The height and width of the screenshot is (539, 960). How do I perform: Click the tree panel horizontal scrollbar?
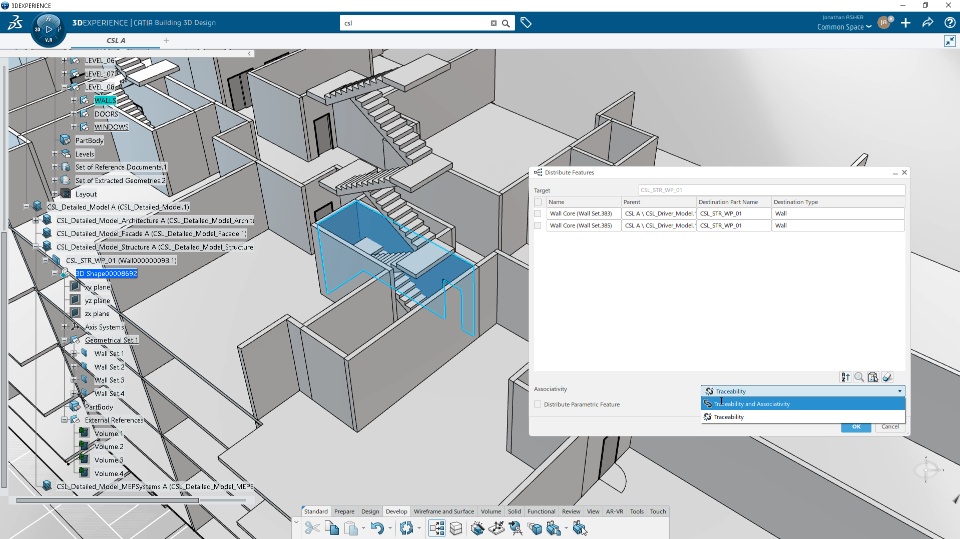[107, 500]
